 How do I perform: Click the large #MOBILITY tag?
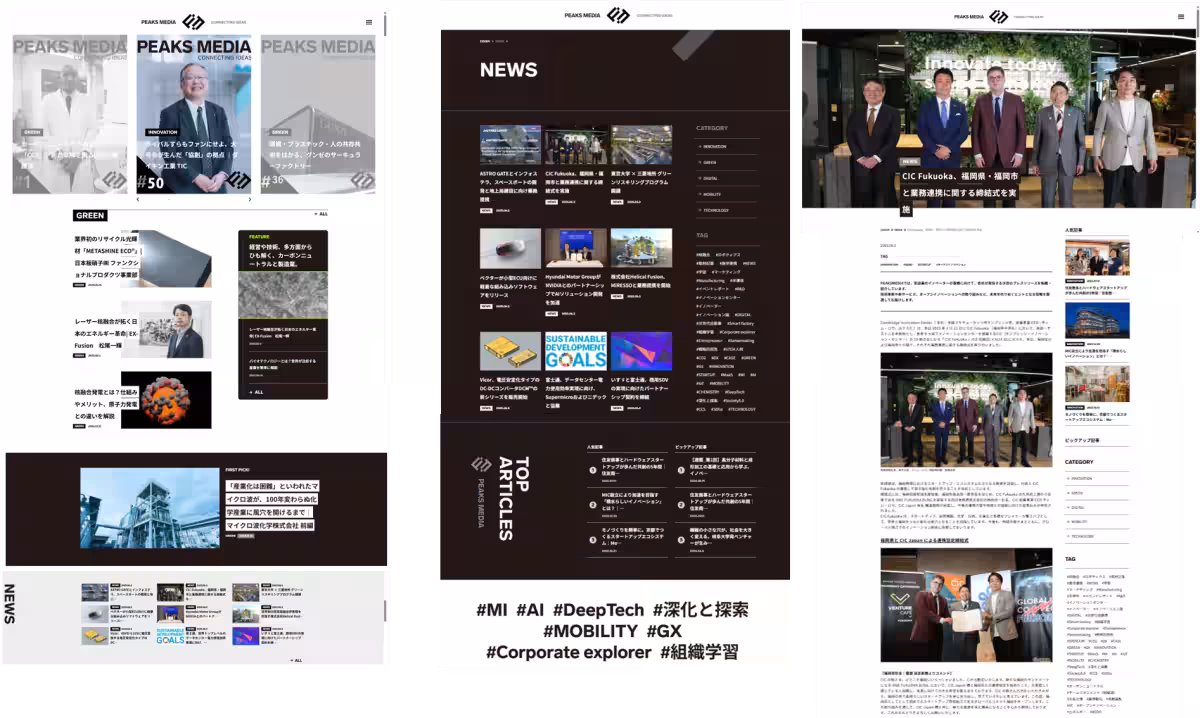(590, 631)
